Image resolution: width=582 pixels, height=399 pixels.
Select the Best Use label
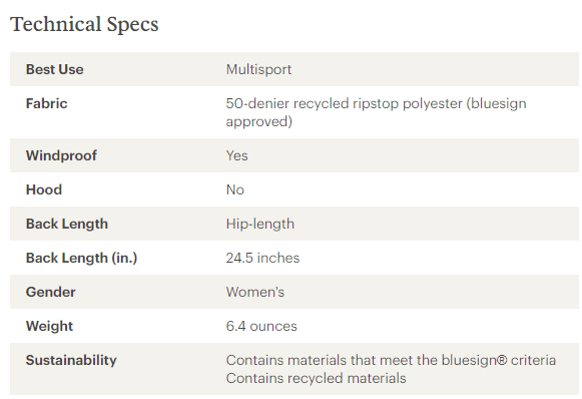(x=55, y=69)
